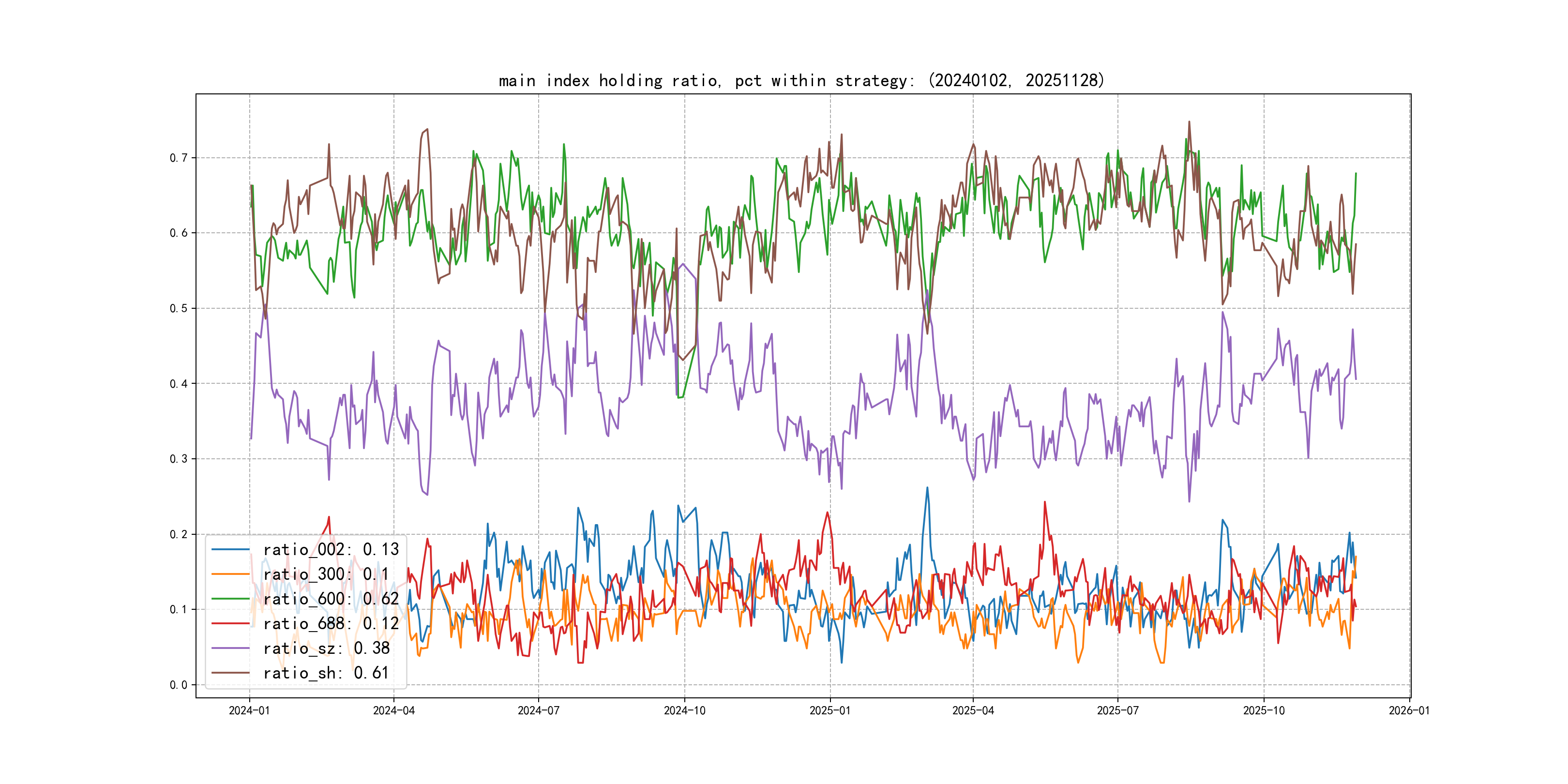Click the 0.7 y-axis tick label
The width and height of the screenshot is (1568, 784).
(179, 158)
